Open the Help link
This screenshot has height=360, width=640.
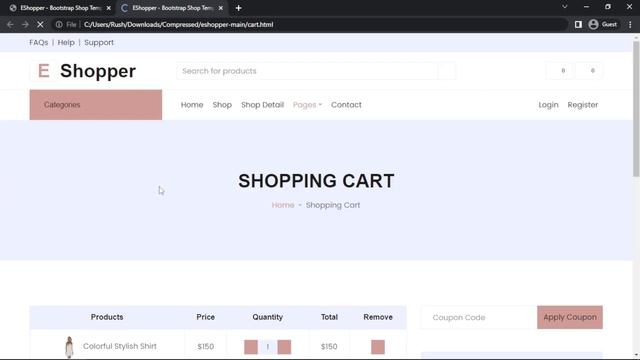point(66,42)
